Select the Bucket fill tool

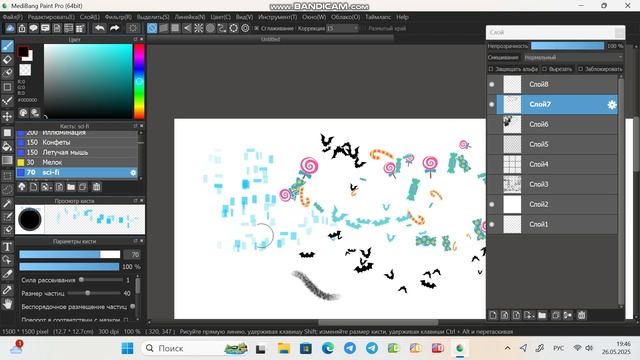[x=7, y=146]
